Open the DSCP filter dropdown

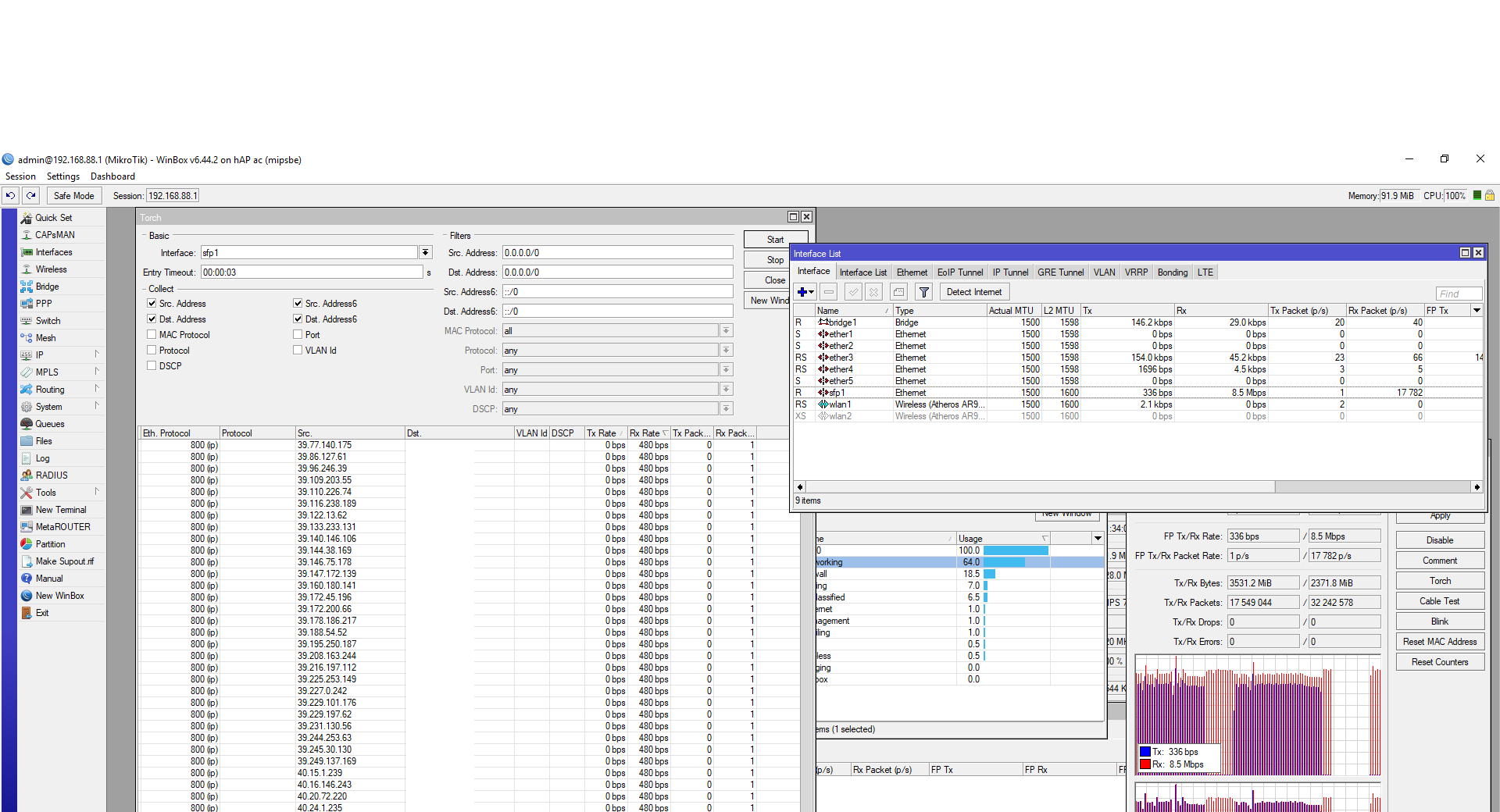727,408
